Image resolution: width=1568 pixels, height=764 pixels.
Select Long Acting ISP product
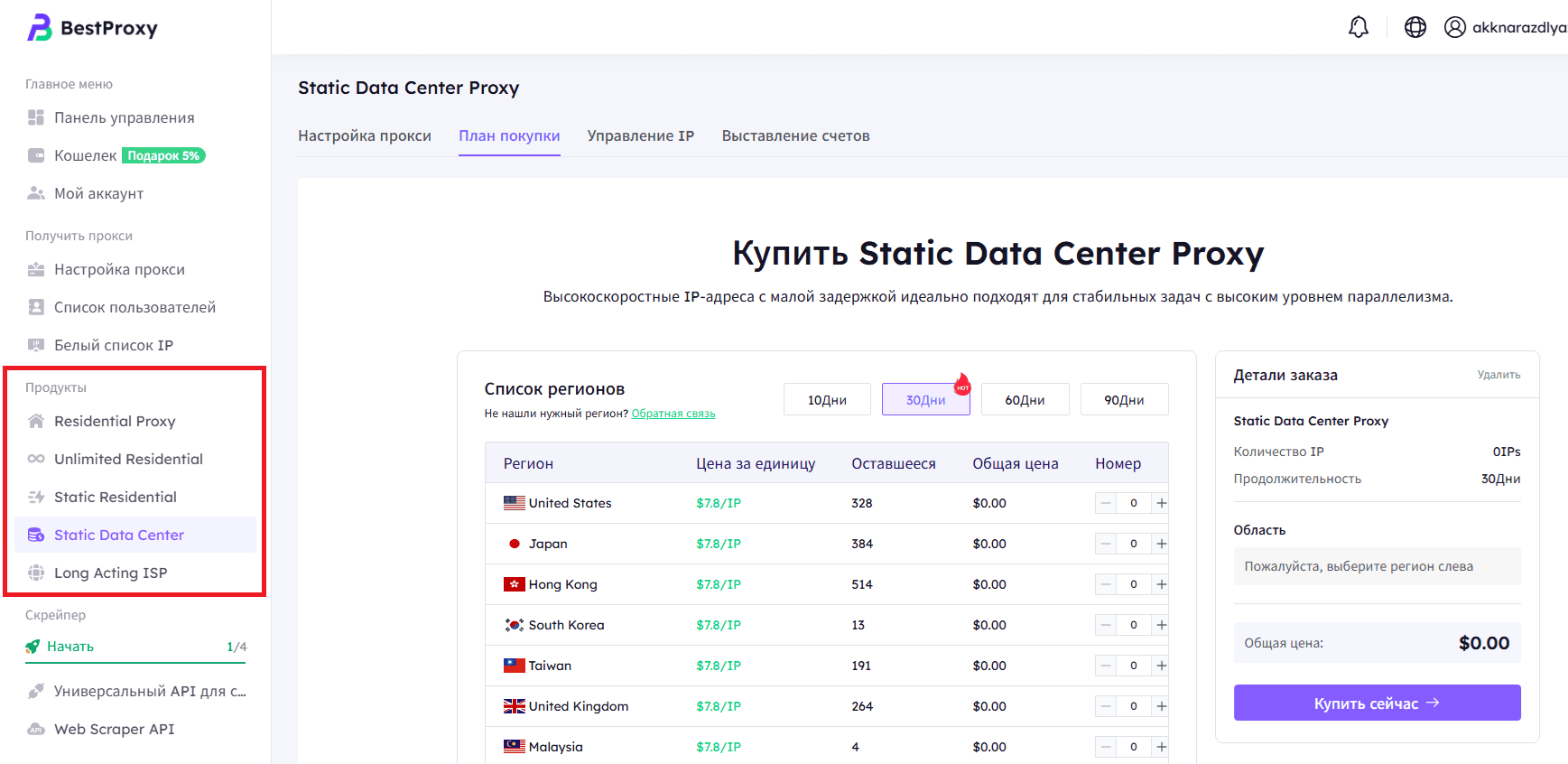[110, 573]
